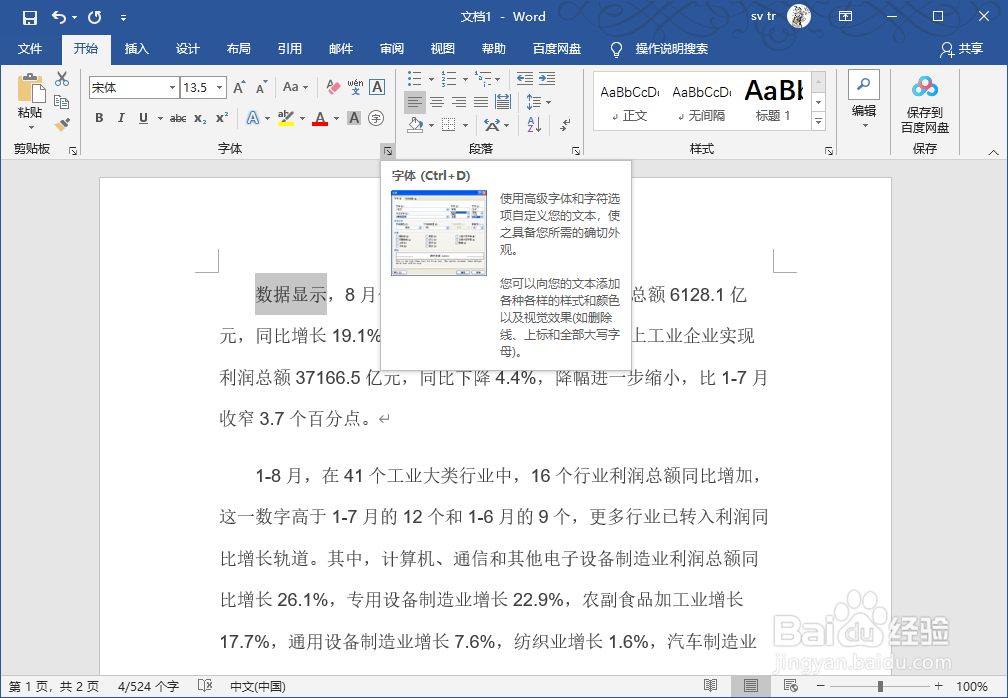Screen dimensions: 1008x698
Task: Undo the last action
Action: 58,17
